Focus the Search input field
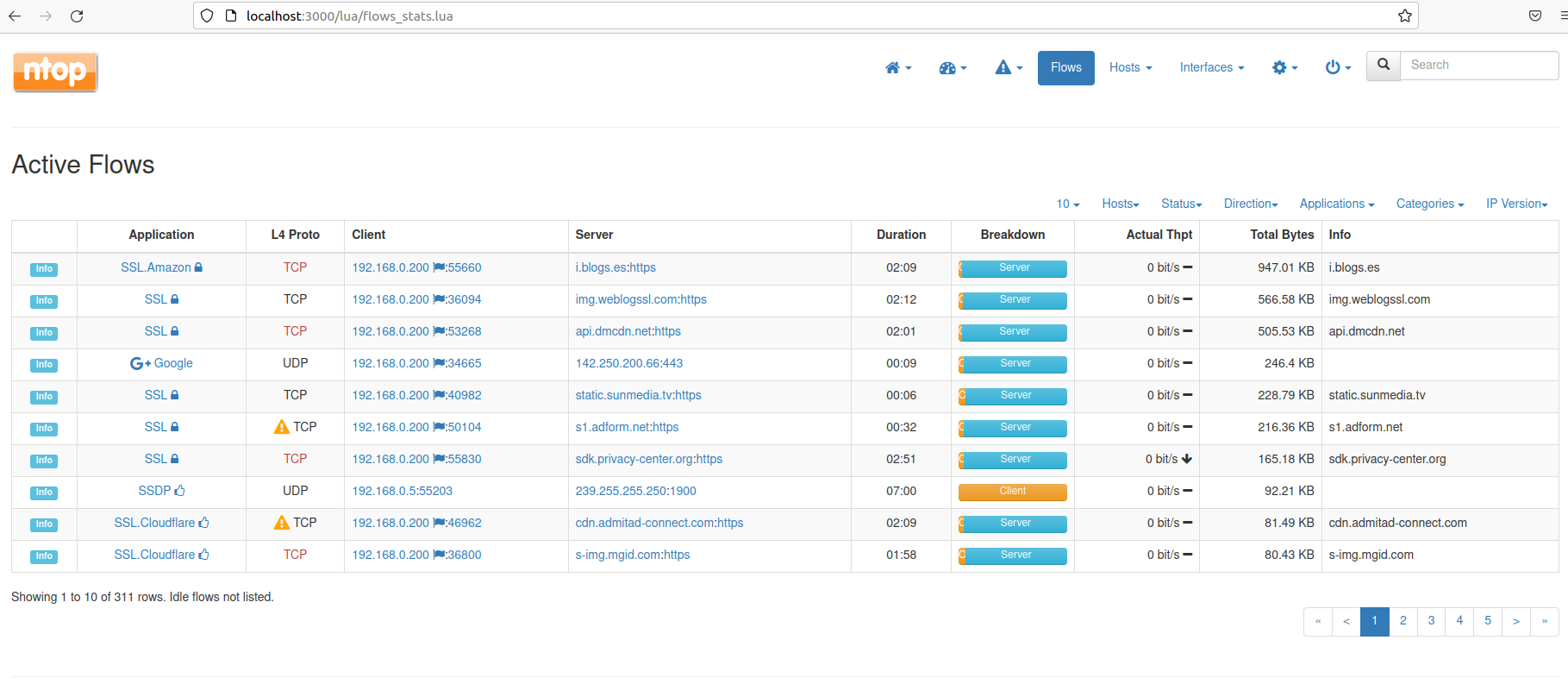Screen dimensions: 1568x684 (x=1478, y=66)
